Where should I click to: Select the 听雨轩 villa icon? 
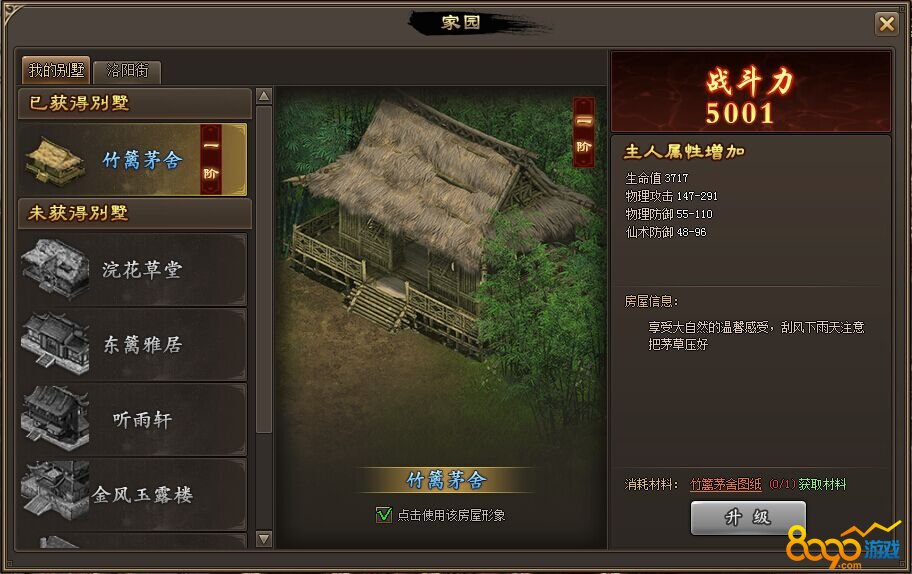(56, 419)
